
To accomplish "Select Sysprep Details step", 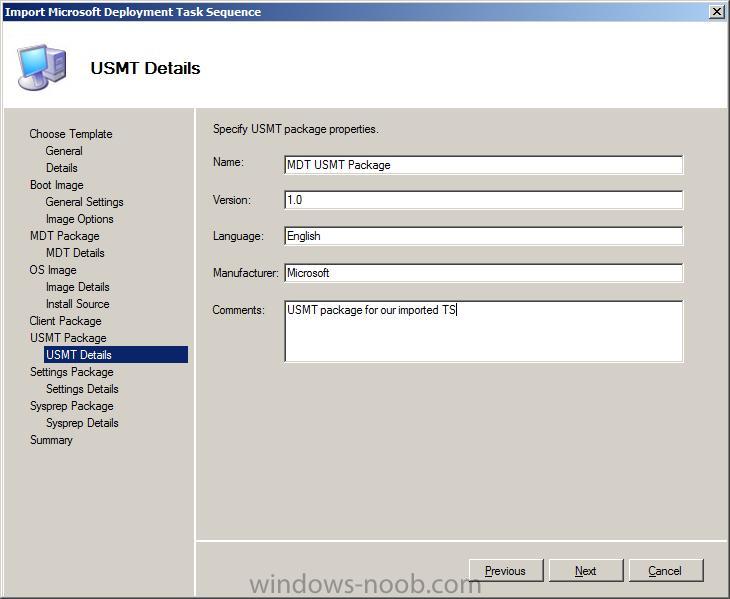I will [82, 423].
